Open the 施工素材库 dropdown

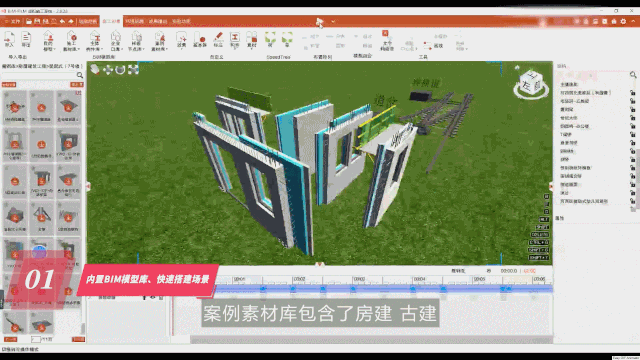(71, 41)
